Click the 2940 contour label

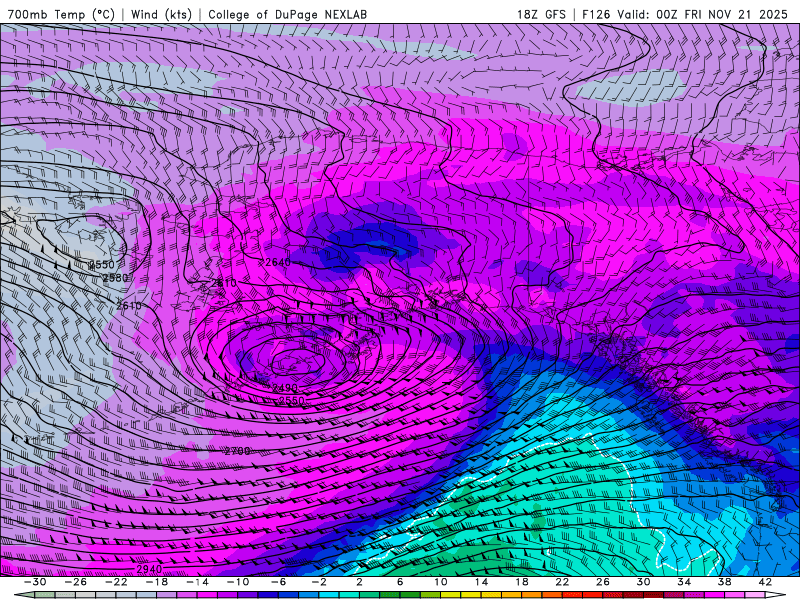pyautogui.click(x=149, y=569)
